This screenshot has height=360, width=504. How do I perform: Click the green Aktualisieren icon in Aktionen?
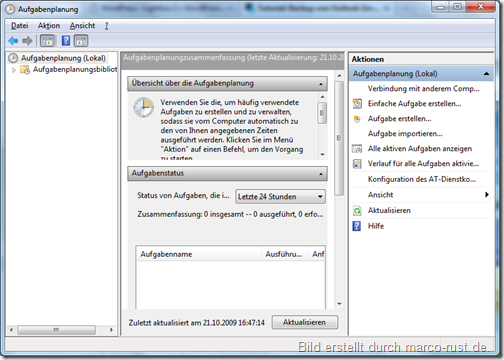tap(357, 211)
